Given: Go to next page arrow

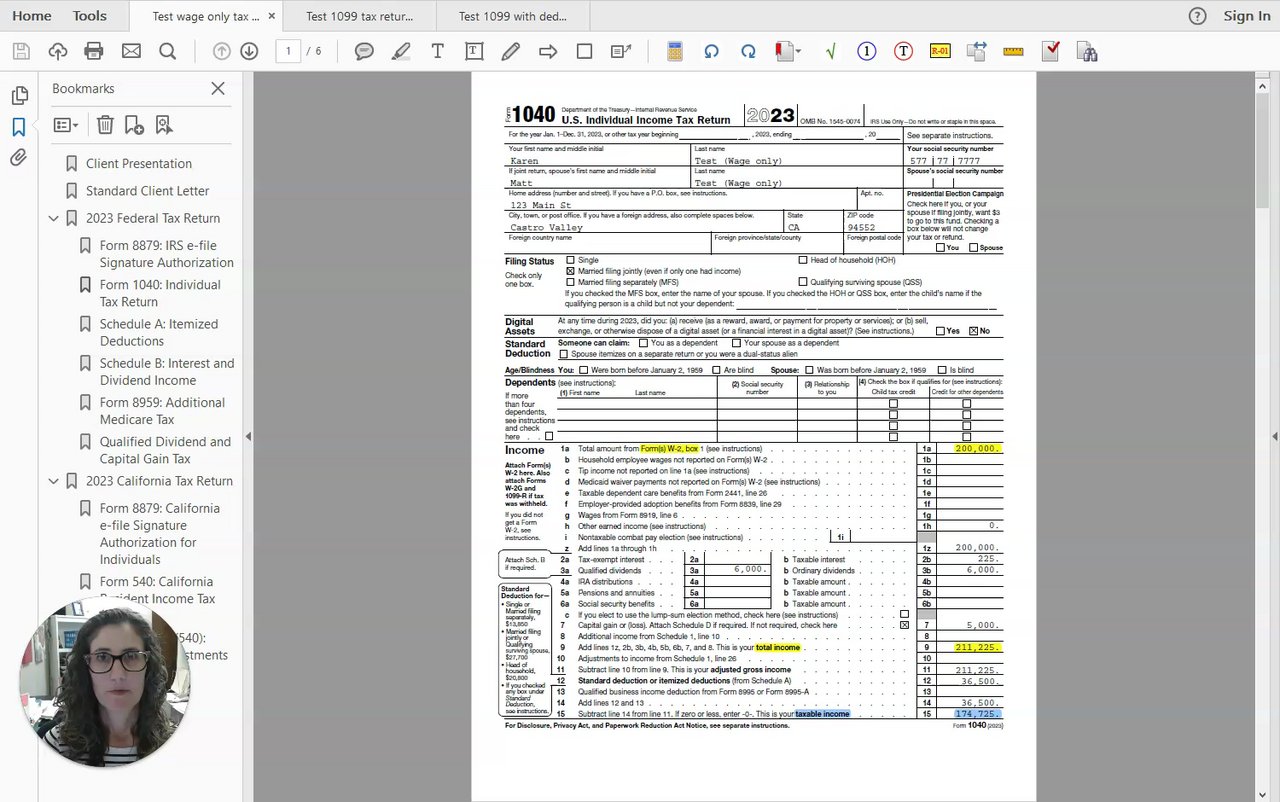Looking at the screenshot, I should pyautogui.click(x=249, y=51).
